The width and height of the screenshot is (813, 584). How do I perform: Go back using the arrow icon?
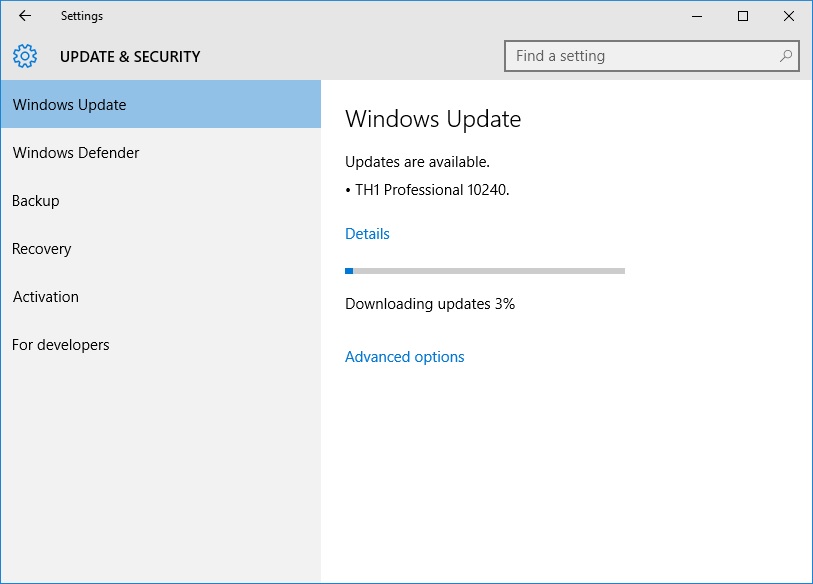click(x=25, y=16)
